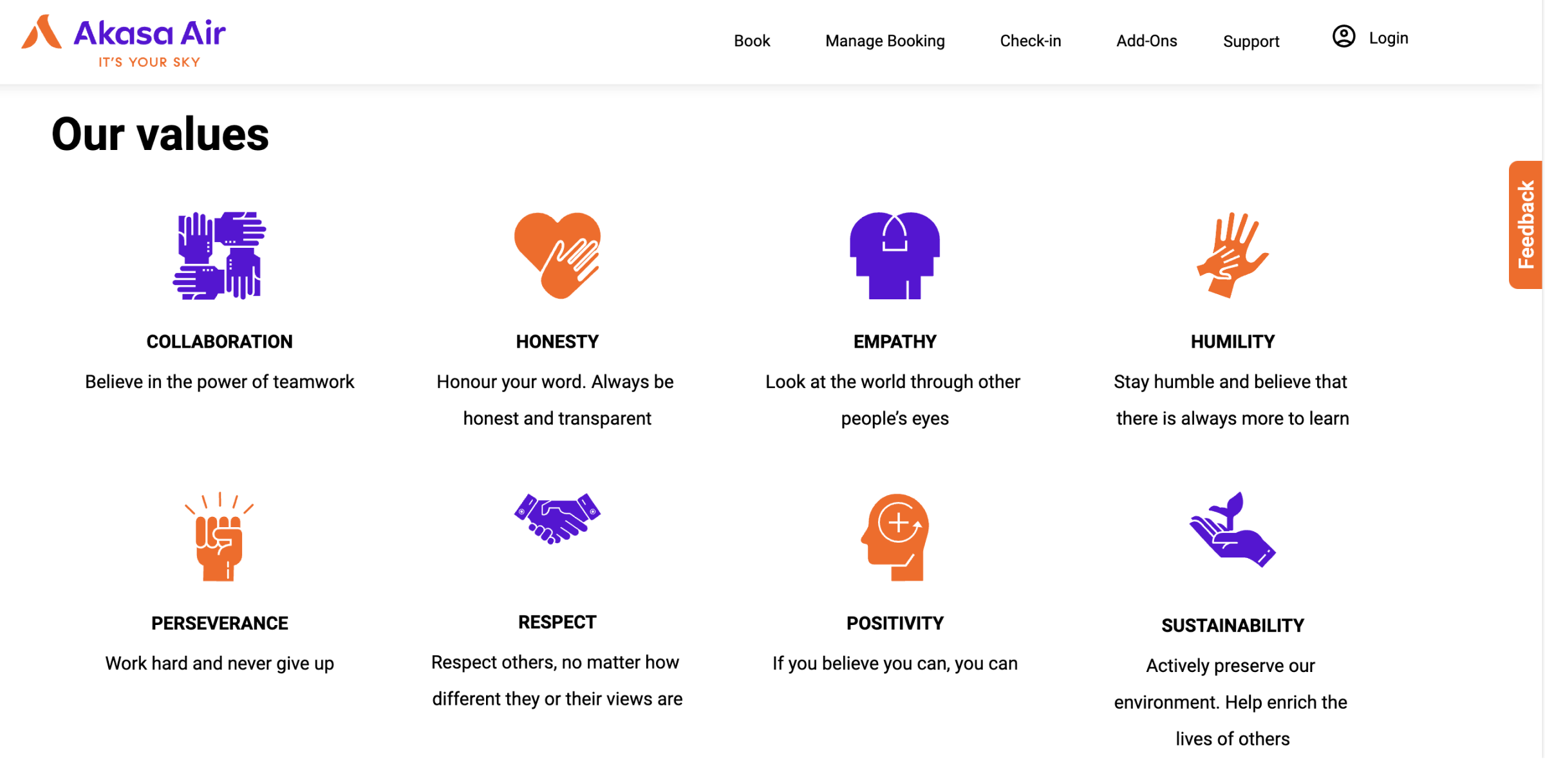1545x784 pixels.
Task: Click the Akasa Air logo
Action: 122,35
